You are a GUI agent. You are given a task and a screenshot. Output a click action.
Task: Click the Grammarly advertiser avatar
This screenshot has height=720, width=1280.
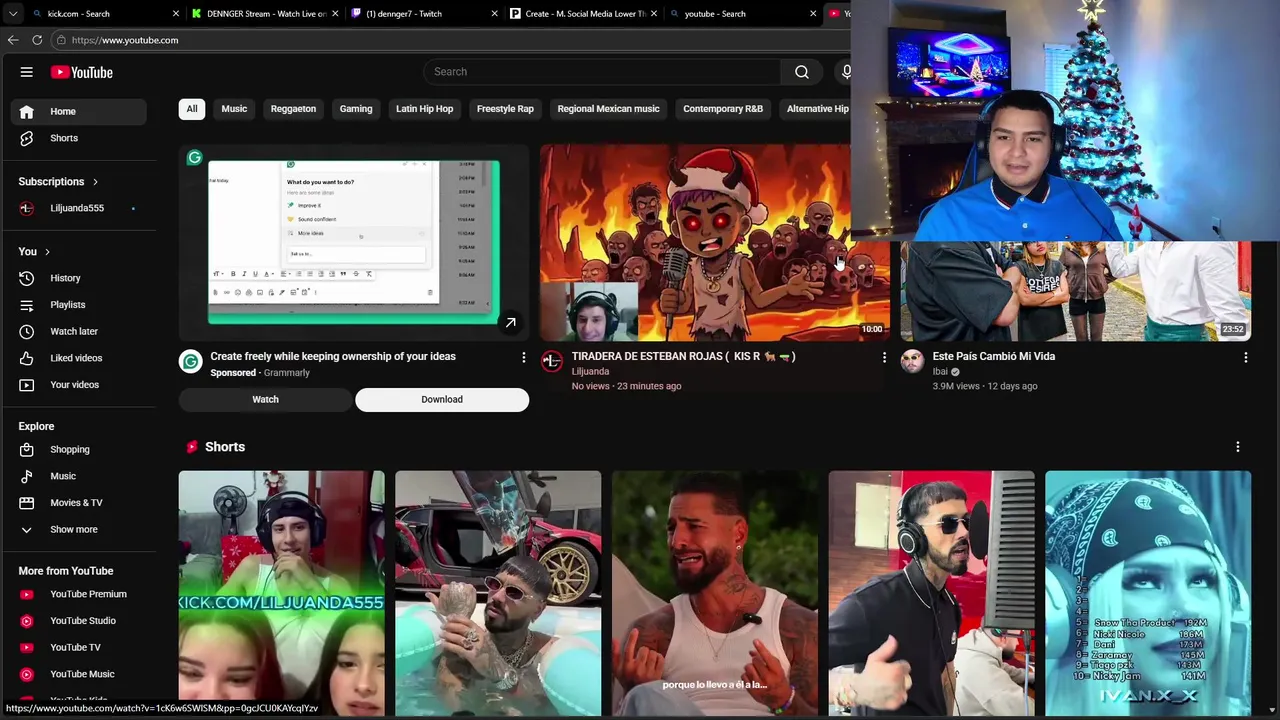(190, 362)
